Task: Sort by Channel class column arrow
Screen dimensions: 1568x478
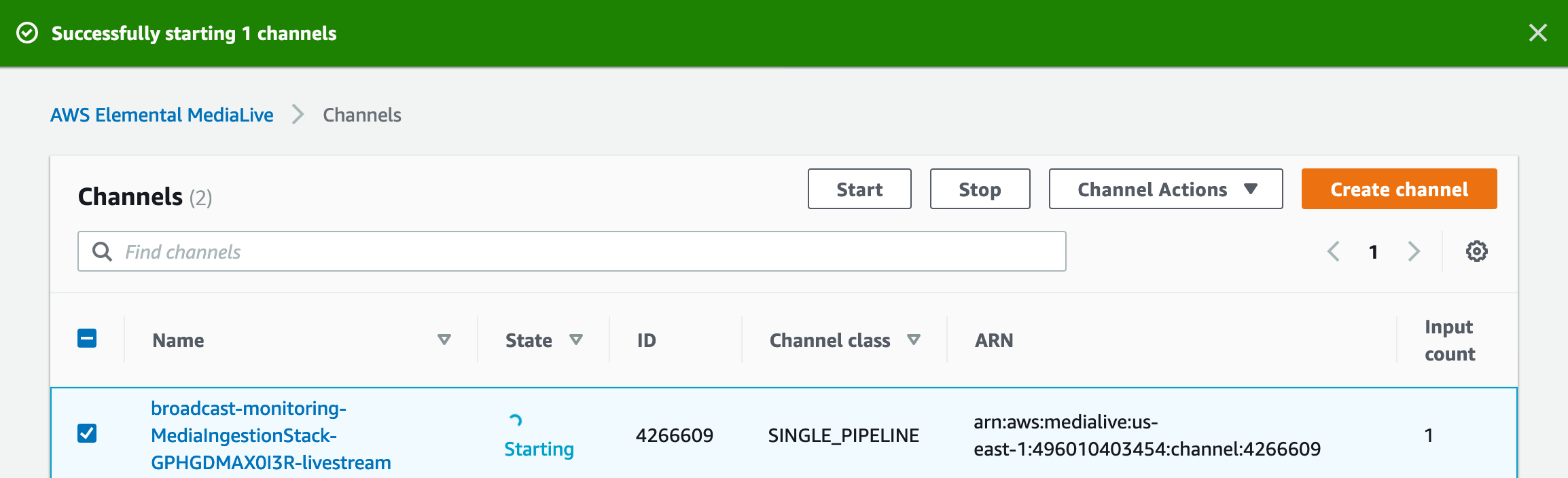Action: coord(914,339)
